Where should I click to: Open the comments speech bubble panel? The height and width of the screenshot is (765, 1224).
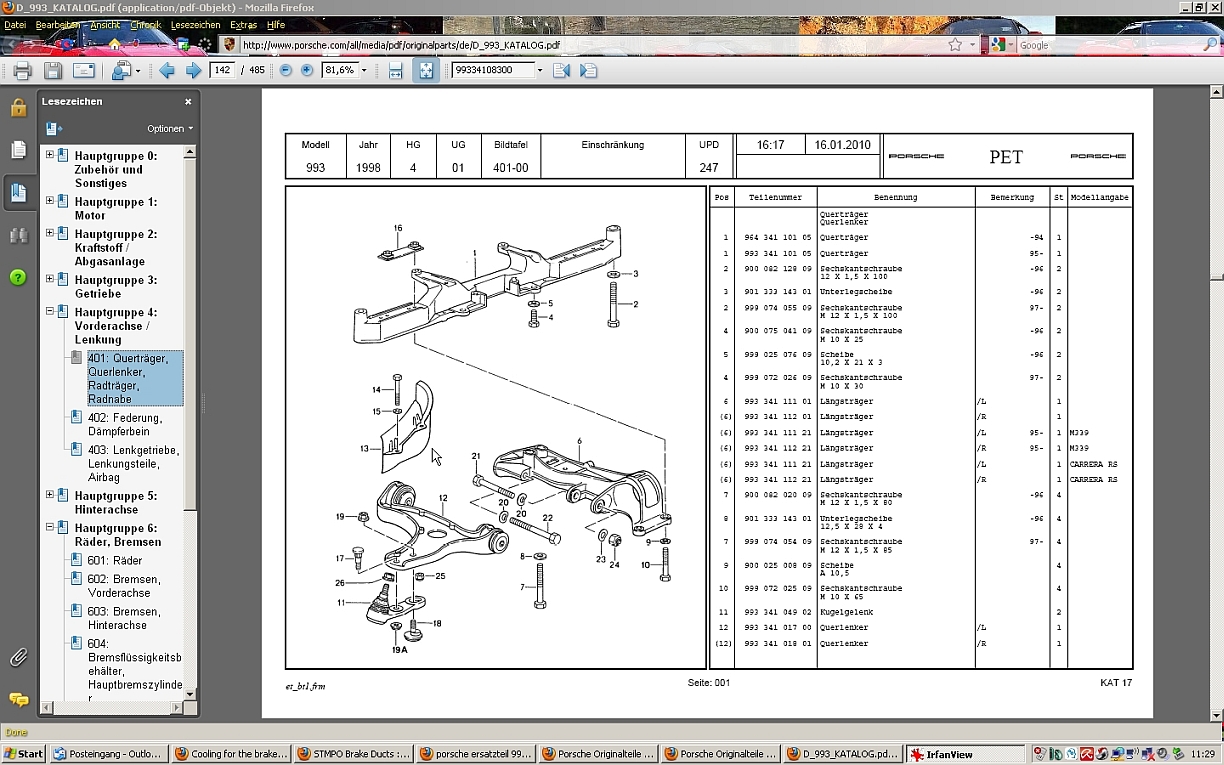click(19, 699)
